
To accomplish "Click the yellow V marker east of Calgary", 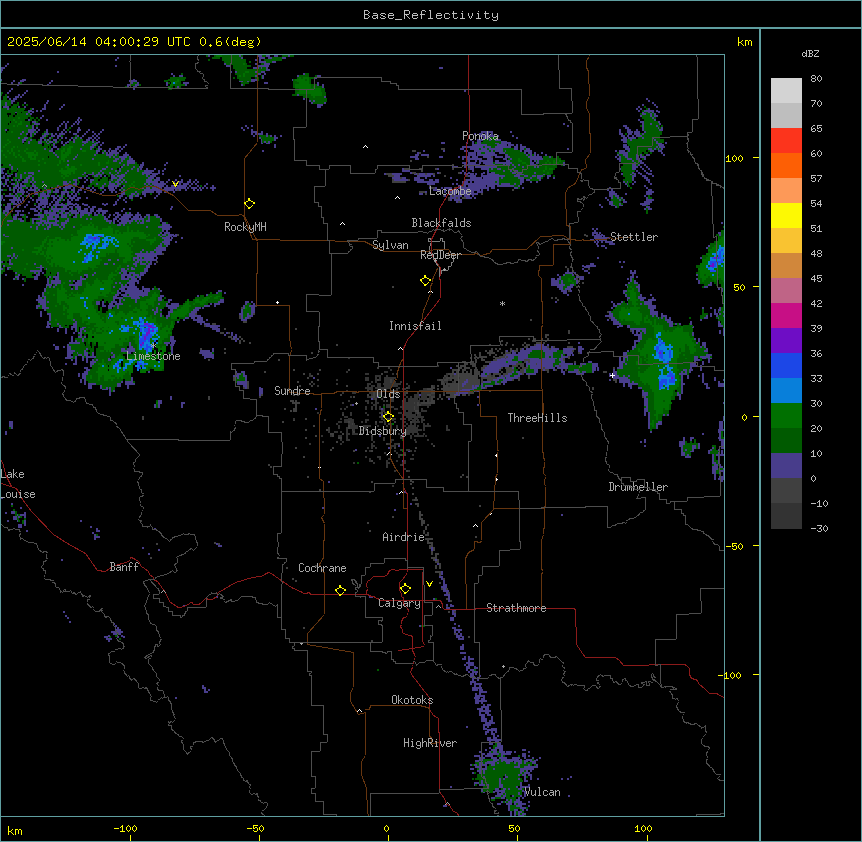I will tap(429, 584).
